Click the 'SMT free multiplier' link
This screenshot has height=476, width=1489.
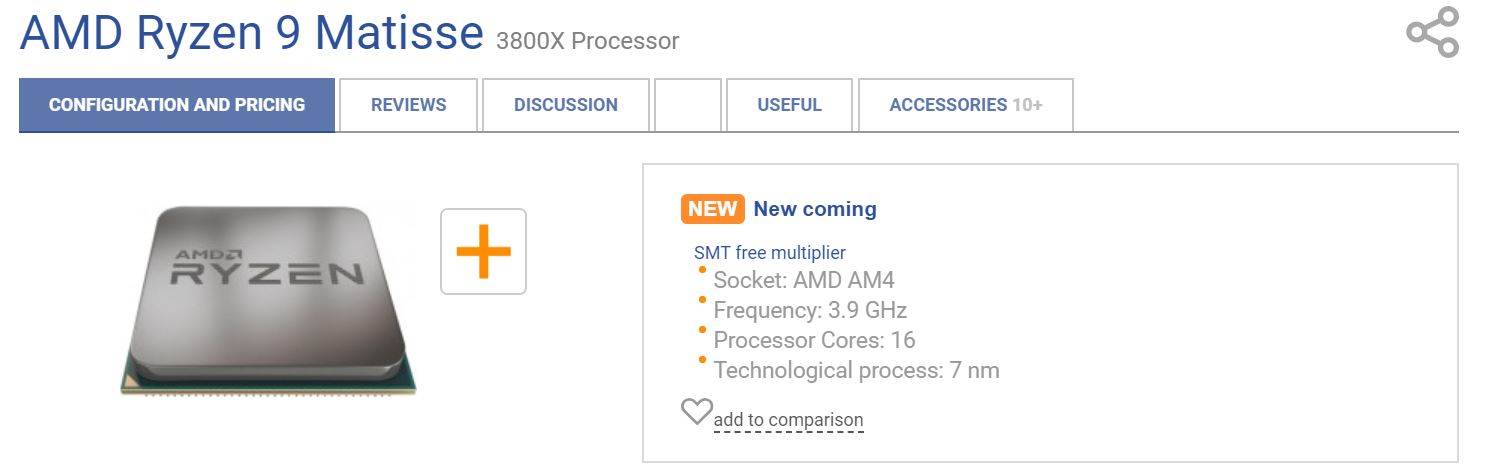coord(770,253)
